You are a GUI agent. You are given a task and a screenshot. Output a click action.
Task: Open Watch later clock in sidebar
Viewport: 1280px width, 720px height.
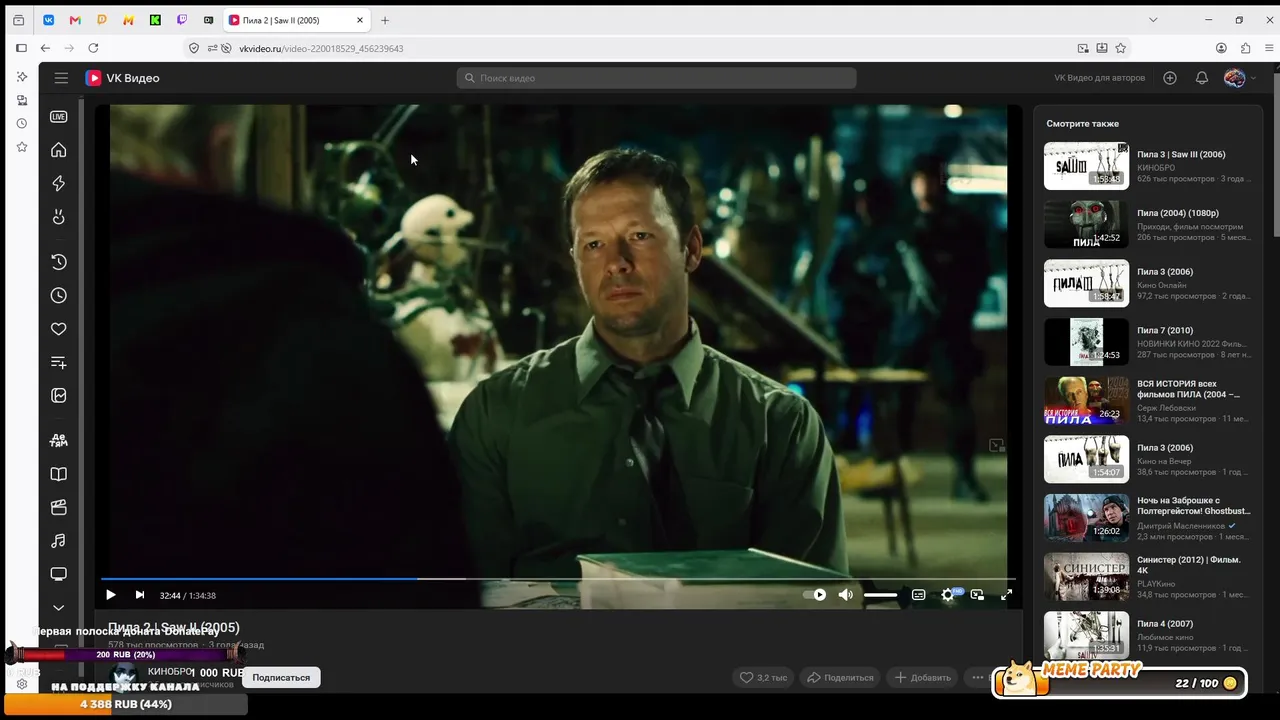59,296
